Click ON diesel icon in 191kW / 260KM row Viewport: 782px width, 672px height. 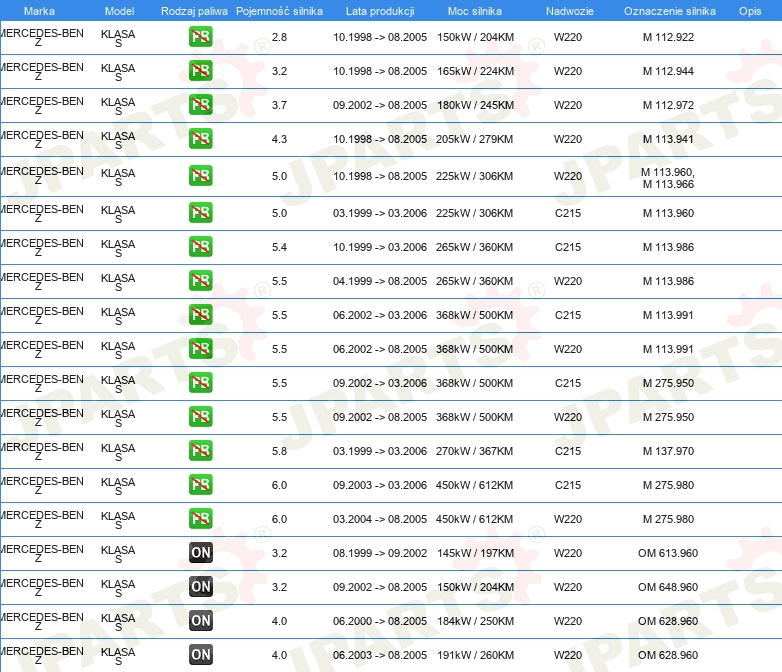click(x=200, y=655)
